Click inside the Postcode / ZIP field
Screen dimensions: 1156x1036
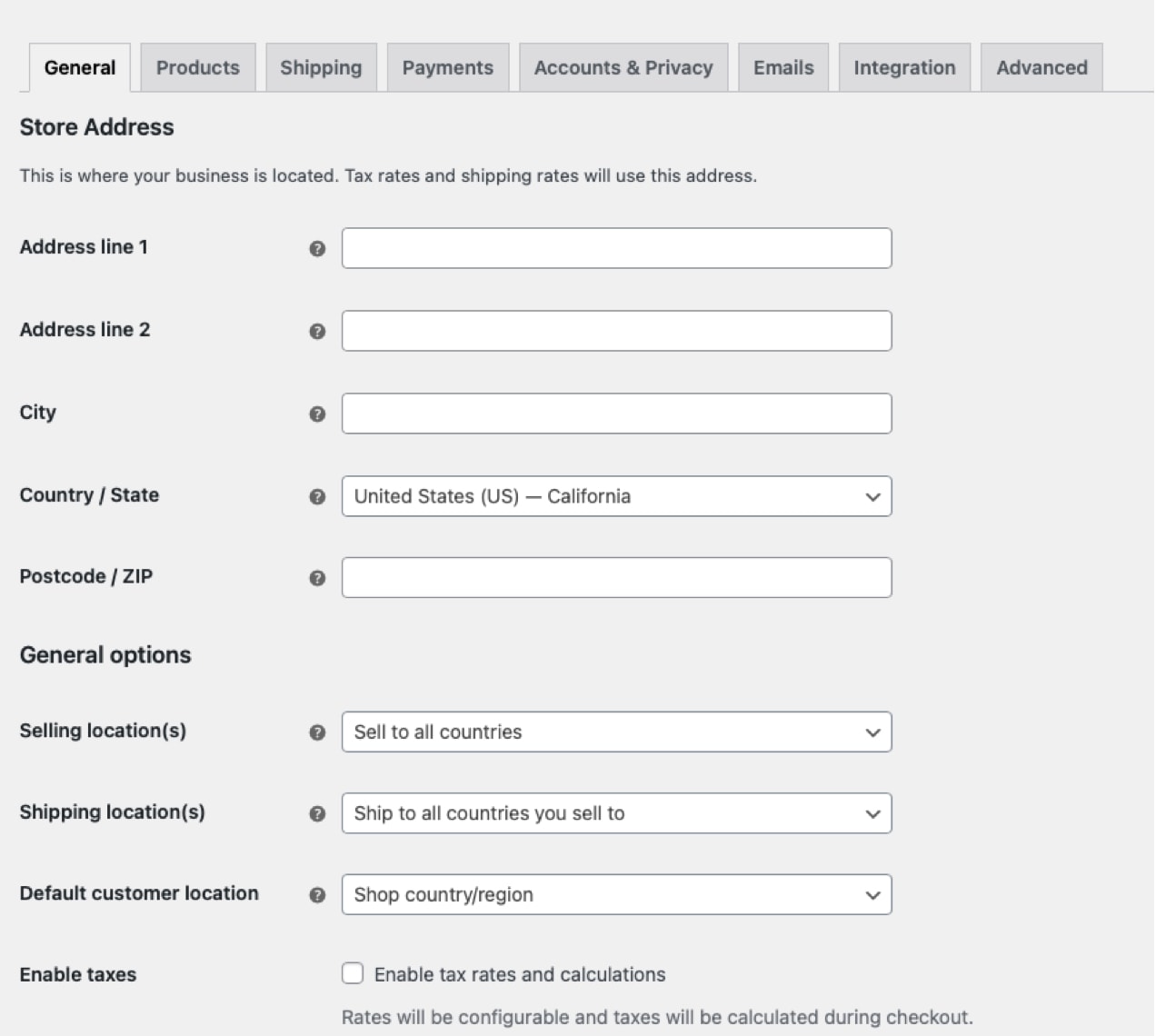click(616, 577)
